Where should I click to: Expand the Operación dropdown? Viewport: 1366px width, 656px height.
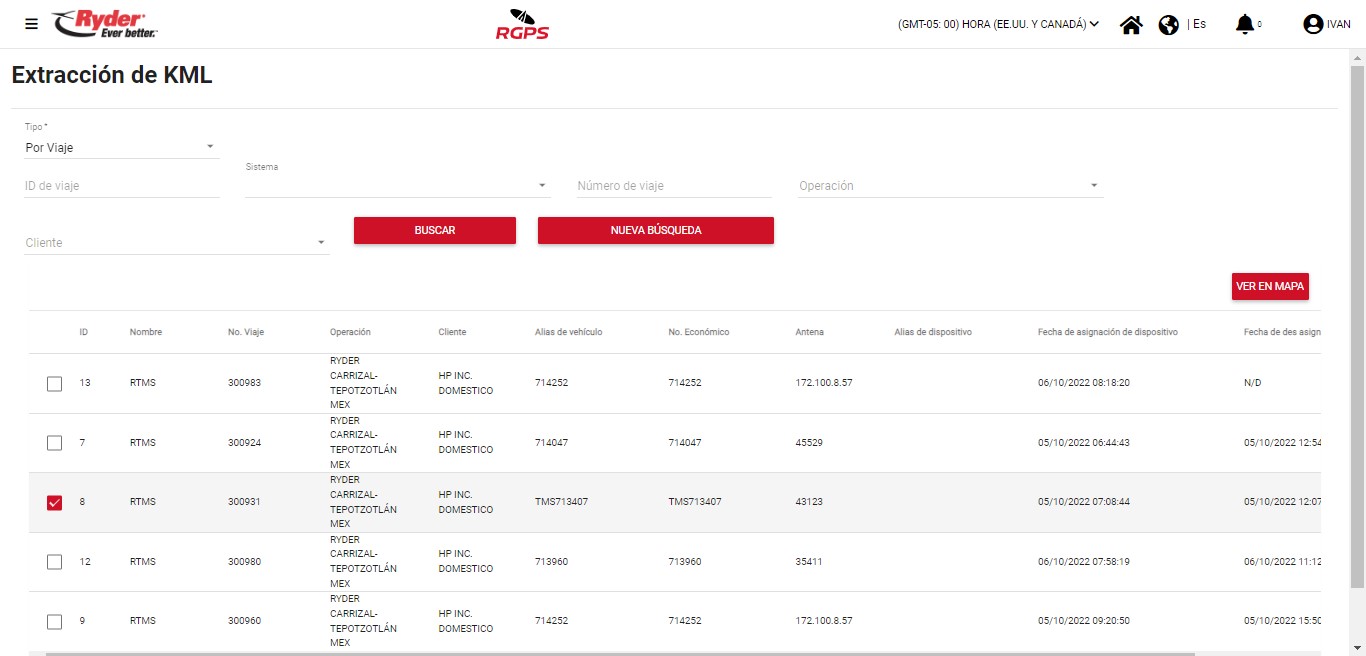click(950, 186)
